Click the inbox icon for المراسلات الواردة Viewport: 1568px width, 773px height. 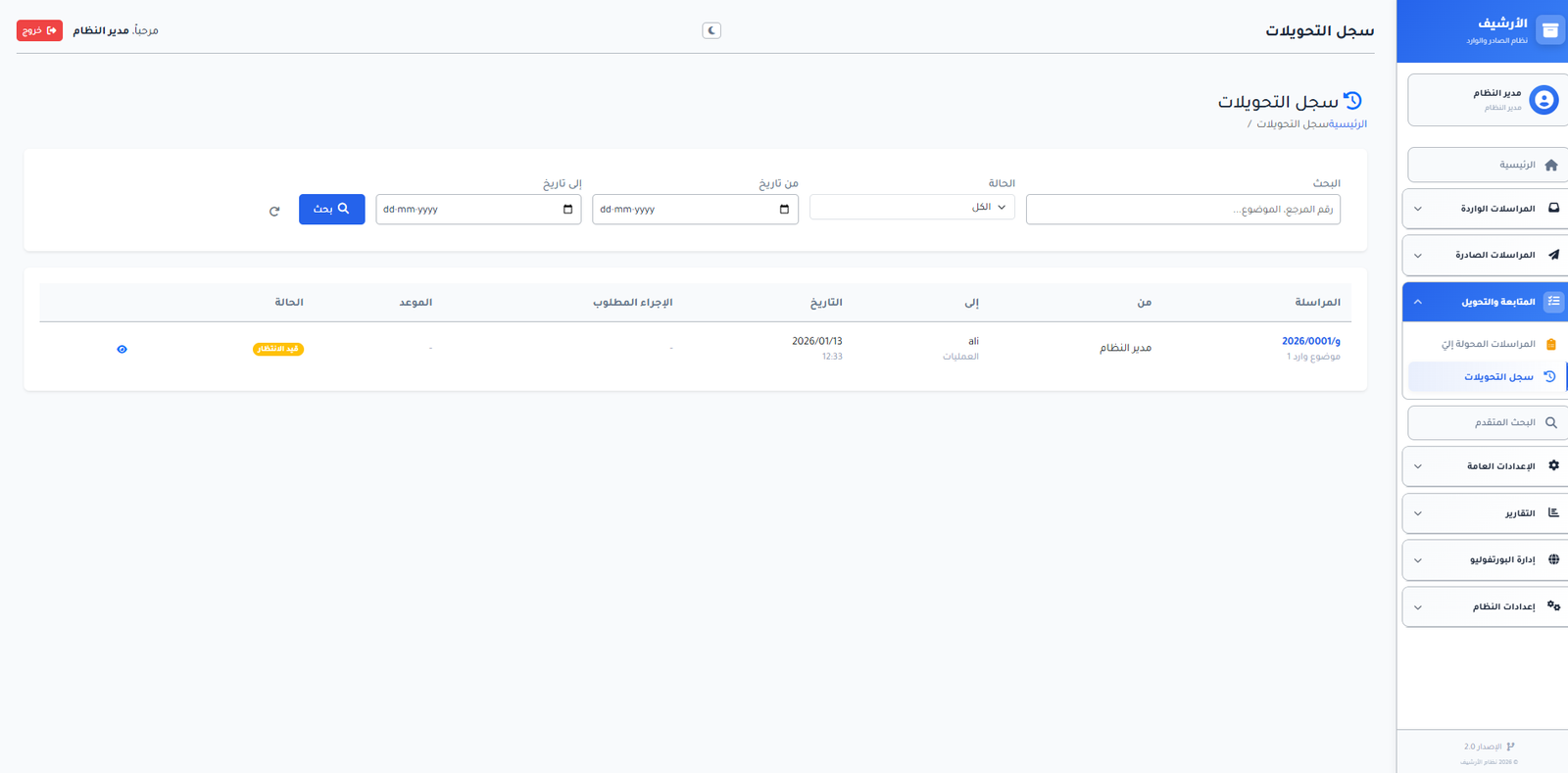1553,208
